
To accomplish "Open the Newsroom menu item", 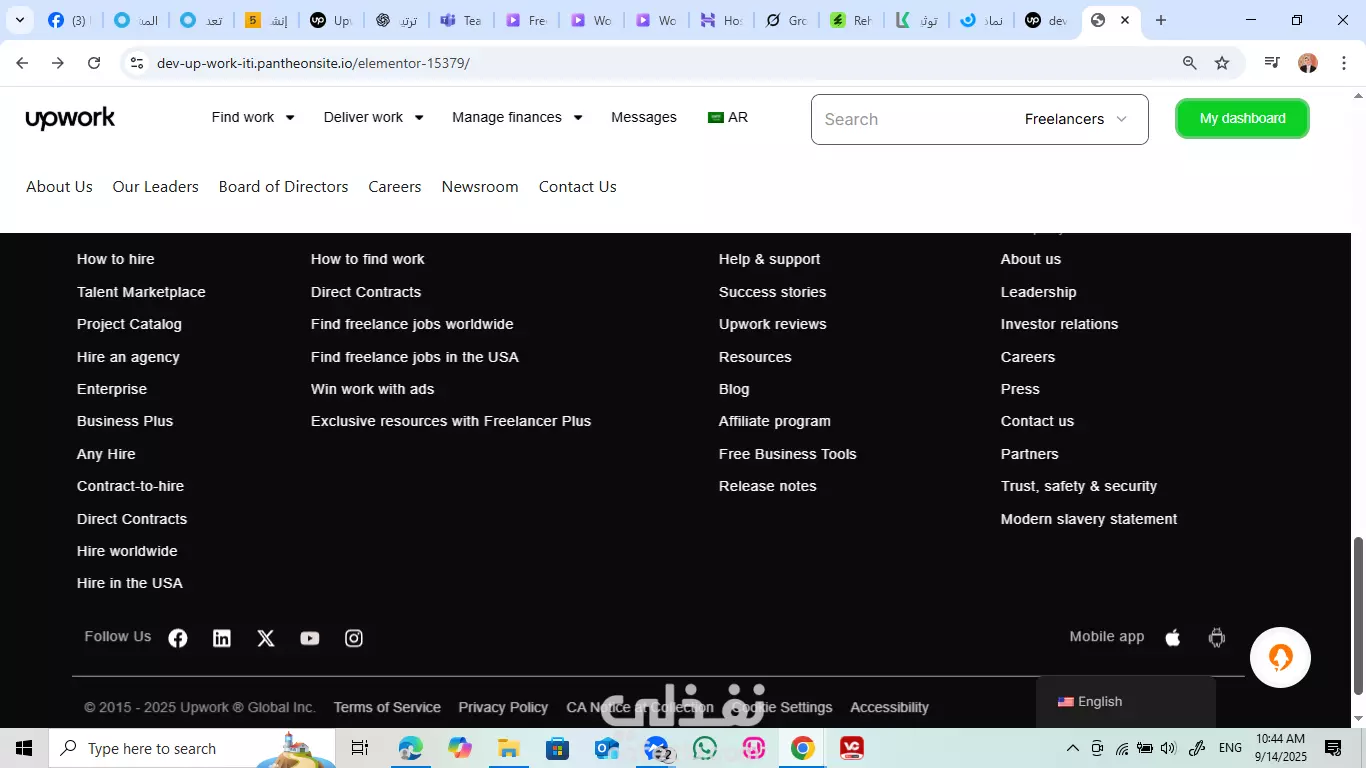I will point(480,187).
